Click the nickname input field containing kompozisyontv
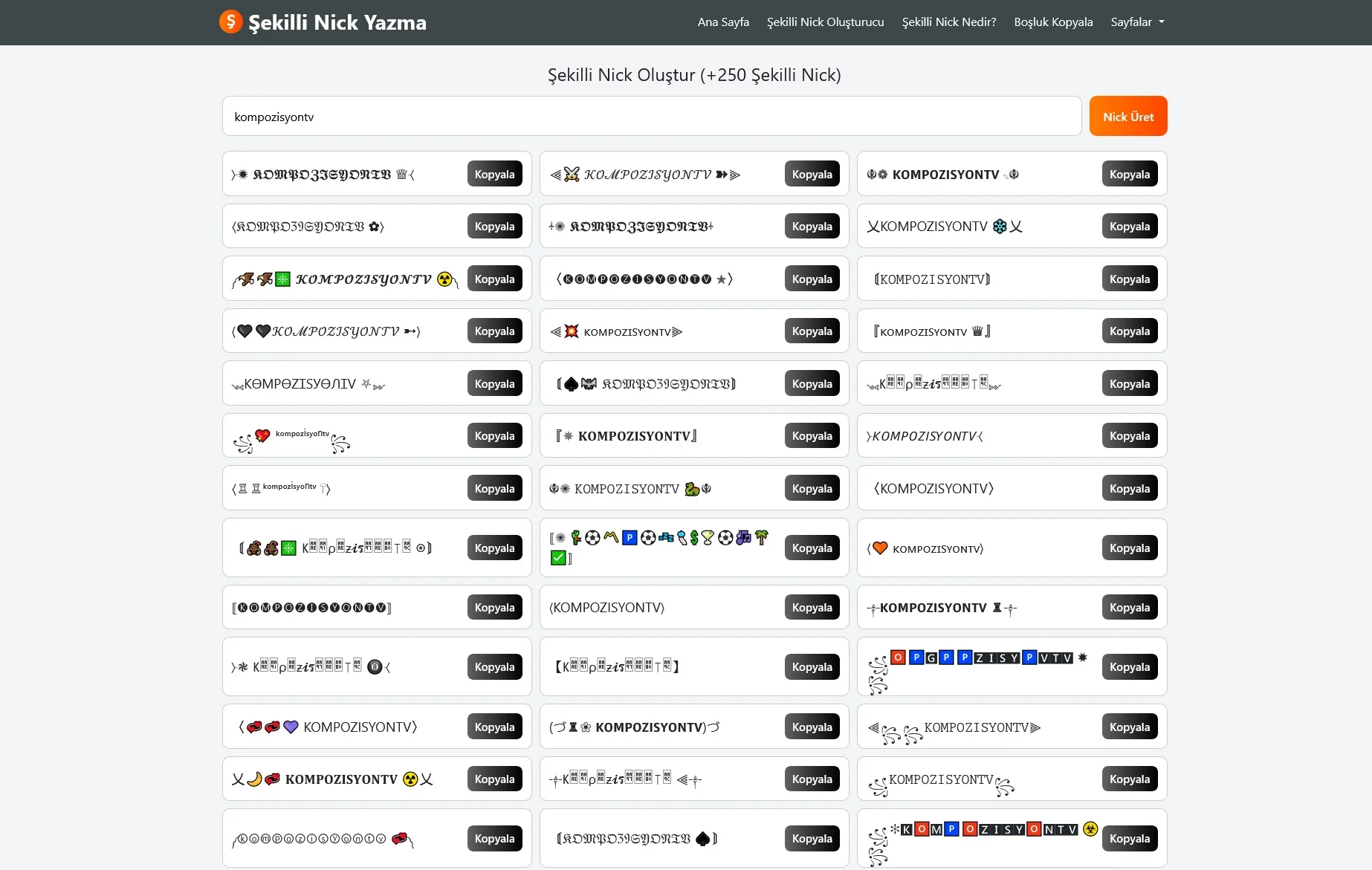1372x870 pixels. click(651, 117)
